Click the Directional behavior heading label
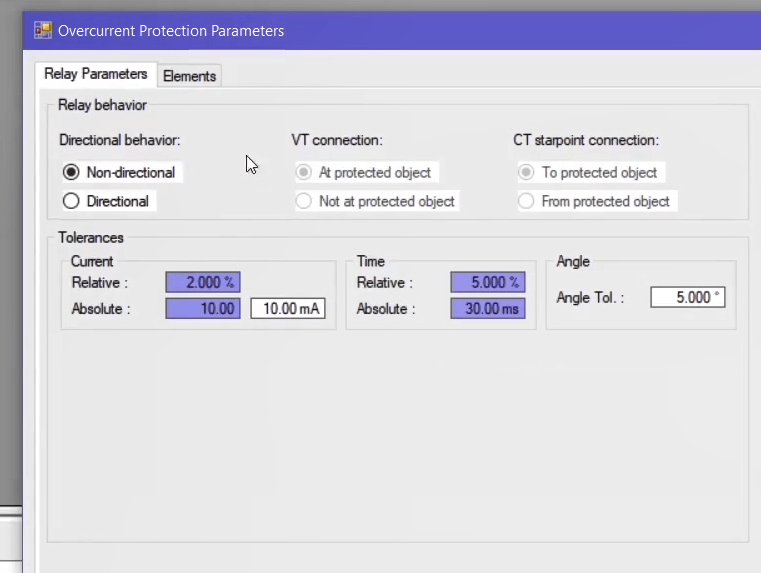 pyautogui.click(x=120, y=140)
